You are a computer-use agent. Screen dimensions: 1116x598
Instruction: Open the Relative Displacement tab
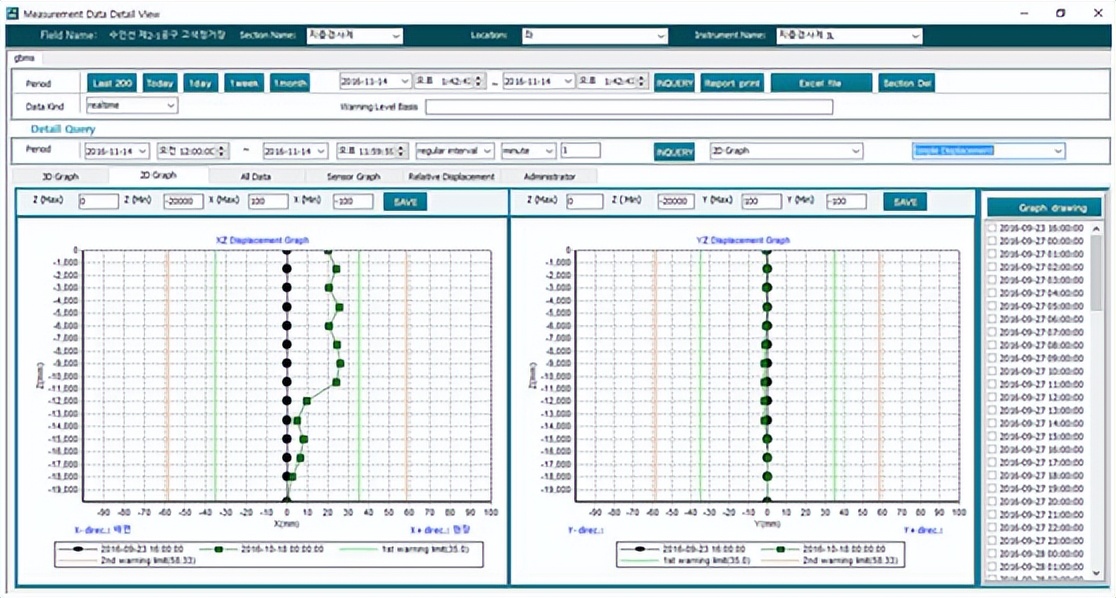(450, 176)
